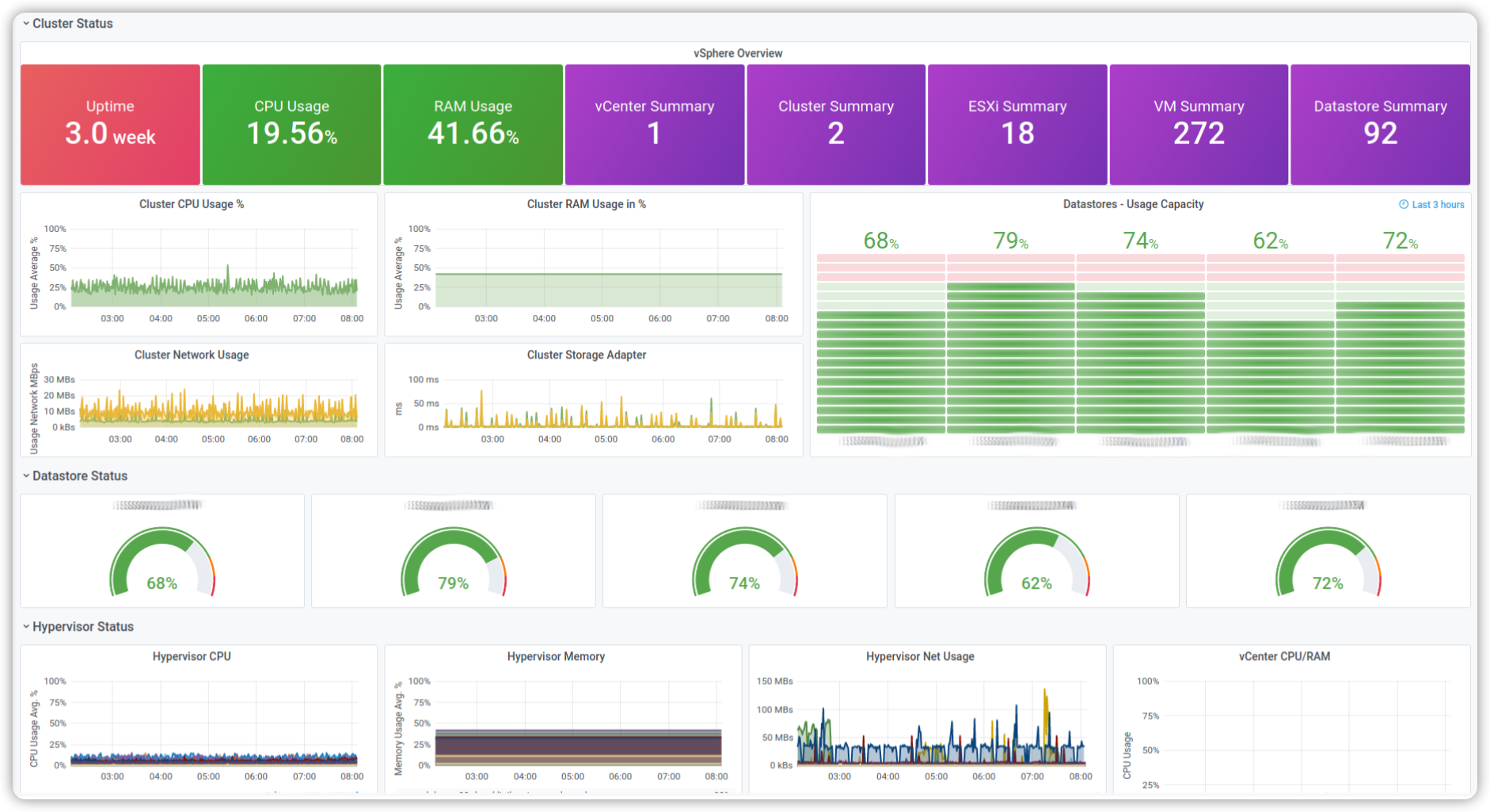1490x812 pixels.
Task: Collapse the Datastore Status row chevron
Action: [26, 476]
